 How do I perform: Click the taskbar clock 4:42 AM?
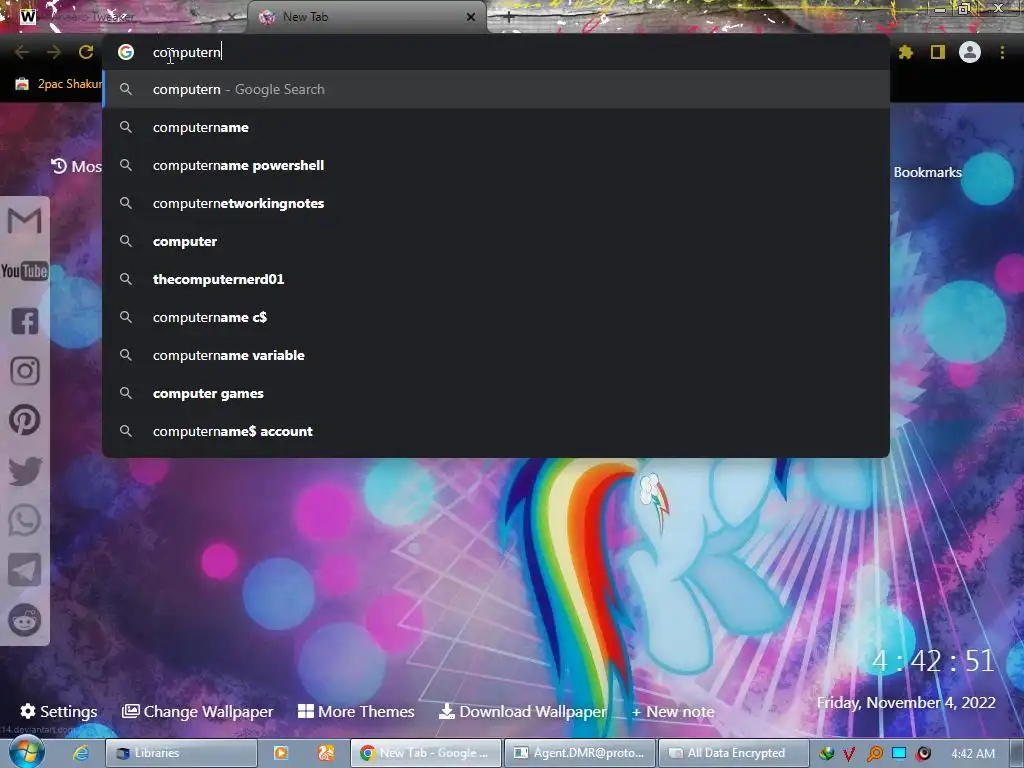[x=973, y=754]
